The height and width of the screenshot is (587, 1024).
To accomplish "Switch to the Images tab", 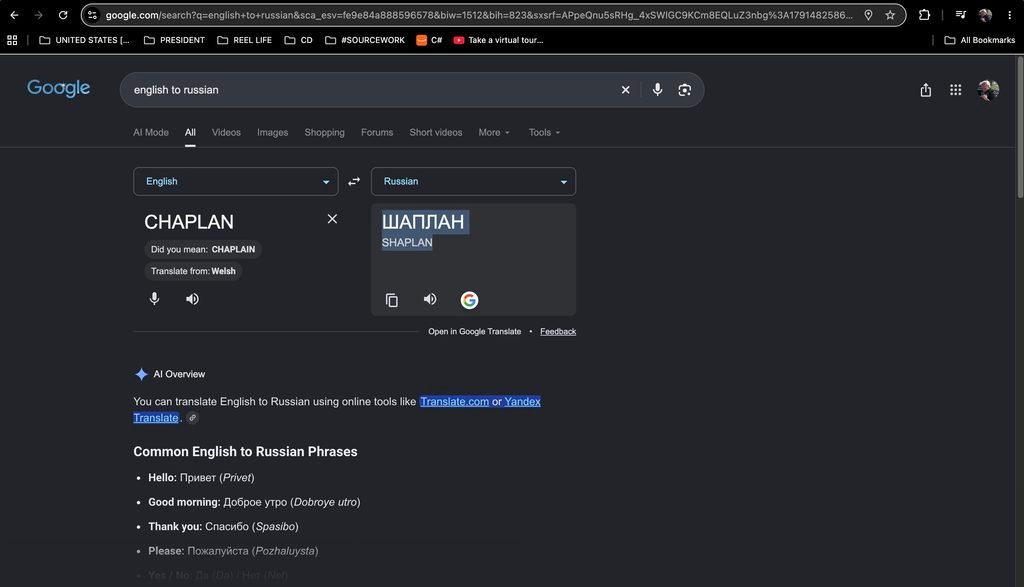I will pos(272,133).
